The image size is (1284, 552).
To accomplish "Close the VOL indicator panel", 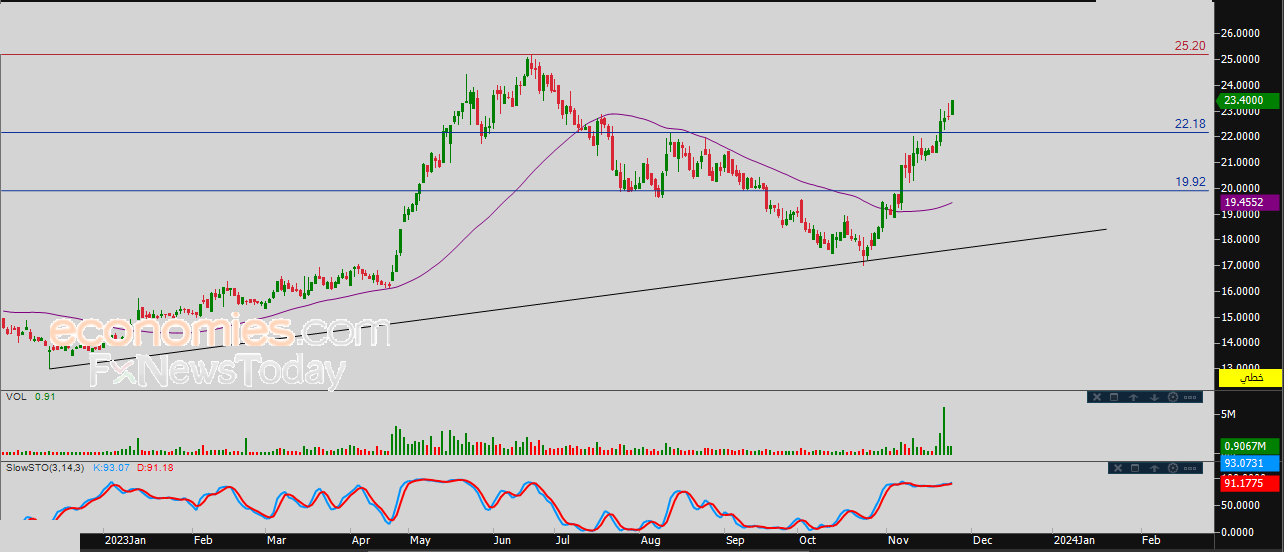I will click(x=1097, y=397).
